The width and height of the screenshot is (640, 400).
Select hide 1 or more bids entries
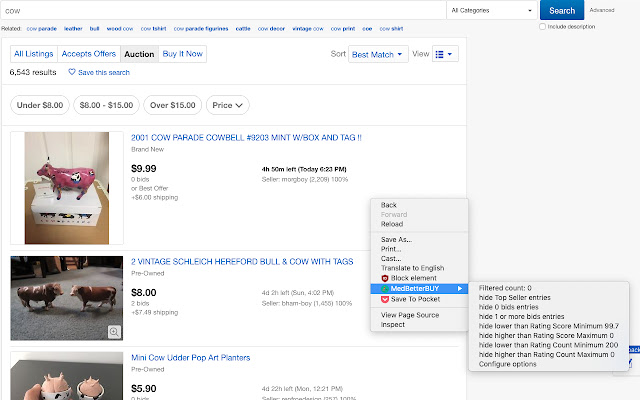pyautogui.click(x=549, y=317)
